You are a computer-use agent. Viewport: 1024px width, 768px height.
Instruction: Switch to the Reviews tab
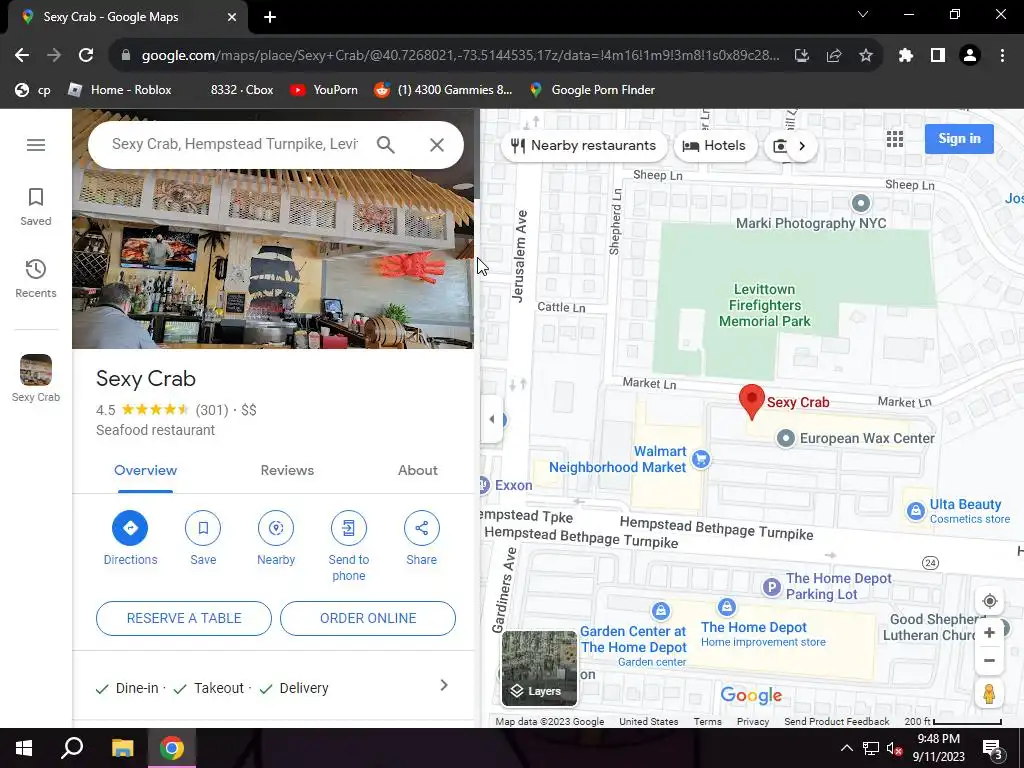(287, 470)
